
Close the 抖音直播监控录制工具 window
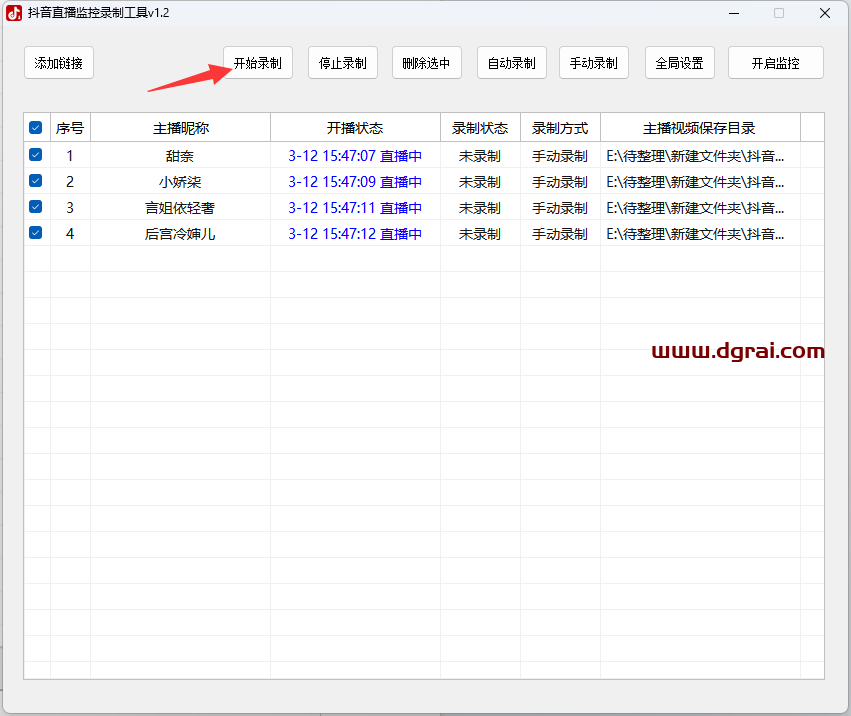[x=825, y=13]
